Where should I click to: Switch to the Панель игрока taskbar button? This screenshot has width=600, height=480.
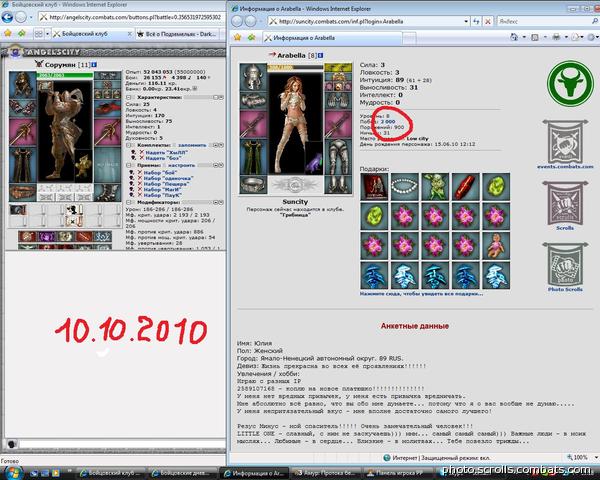click(396, 473)
